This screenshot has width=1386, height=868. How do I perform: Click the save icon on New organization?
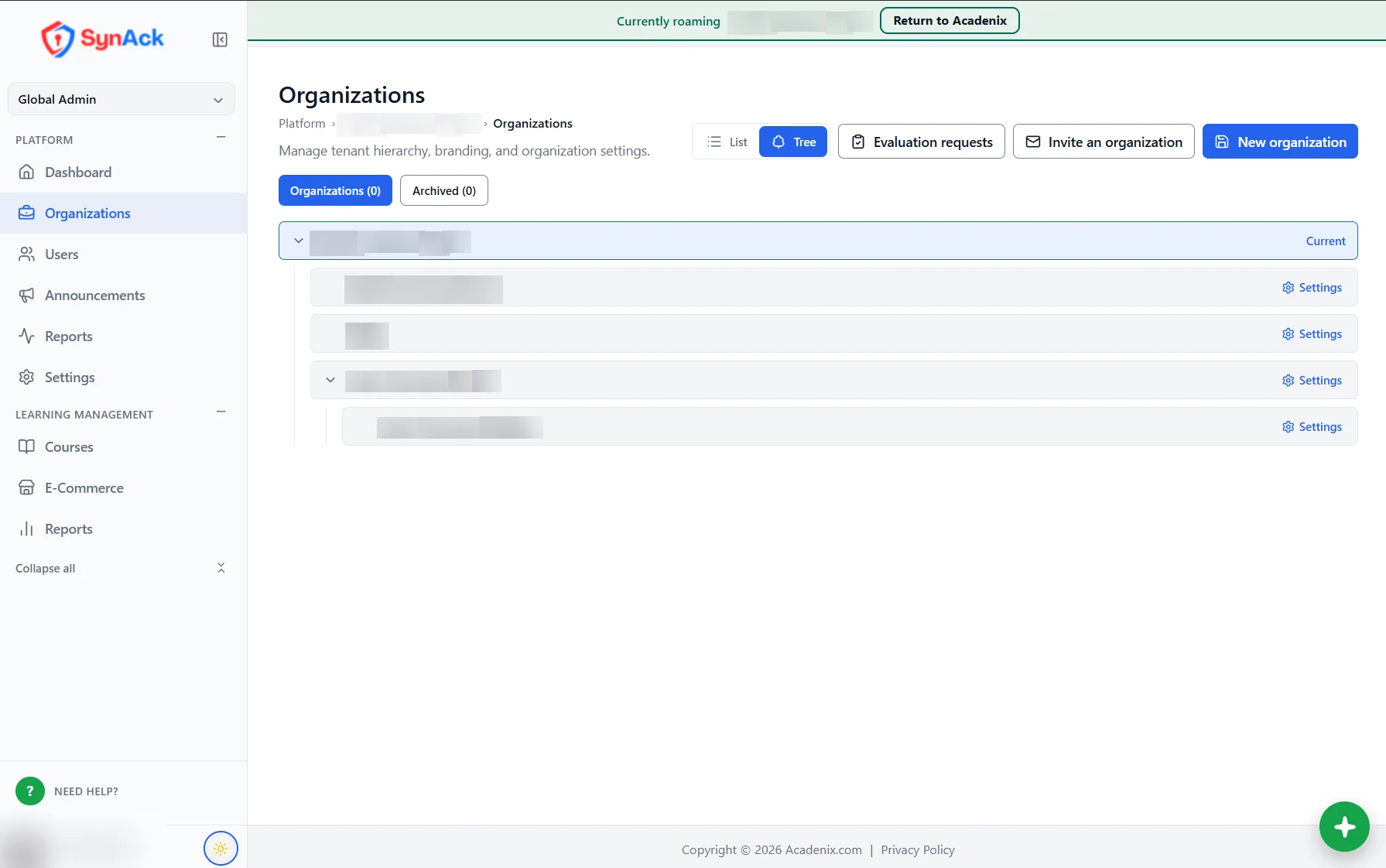point(1221,142)
